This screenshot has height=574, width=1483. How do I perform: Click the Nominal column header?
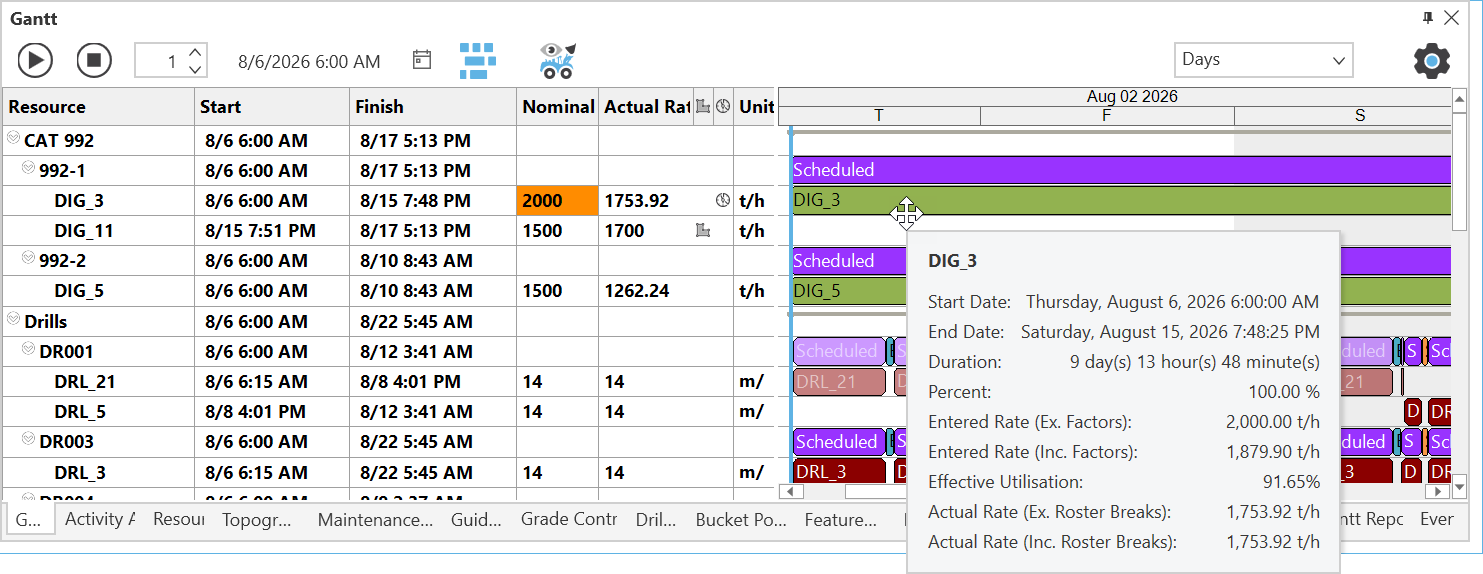(557, 107)
